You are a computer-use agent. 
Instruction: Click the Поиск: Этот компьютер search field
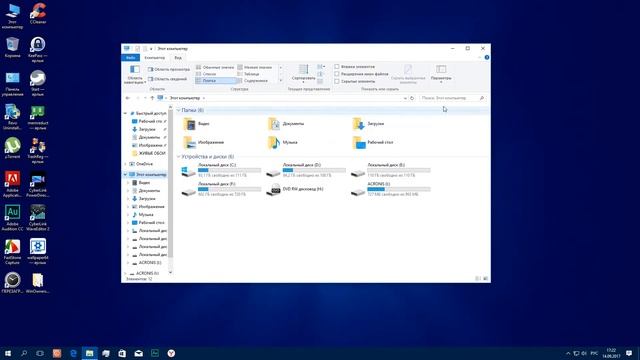pos(452,98)
